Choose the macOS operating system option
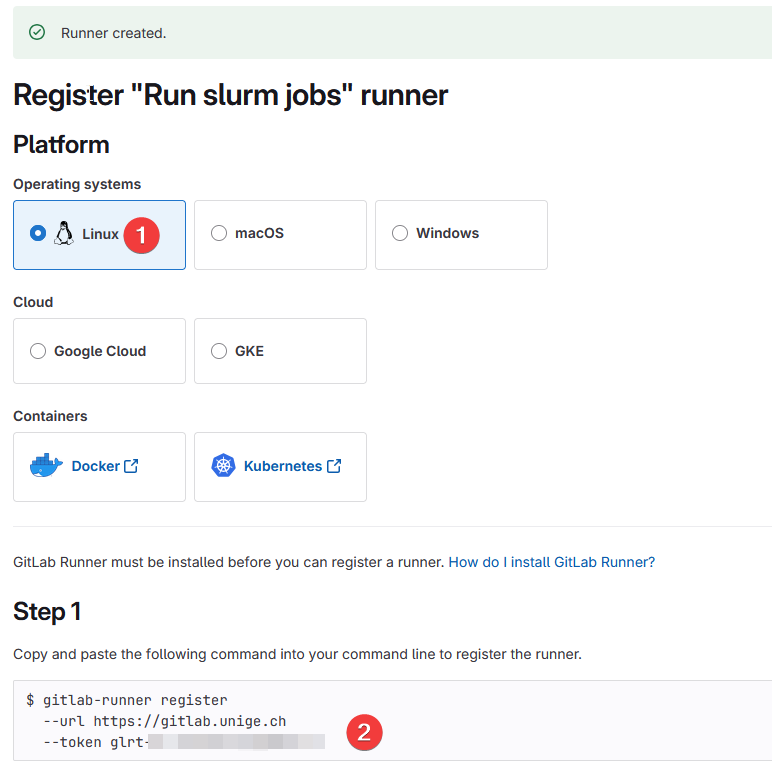 pos(219,234)
